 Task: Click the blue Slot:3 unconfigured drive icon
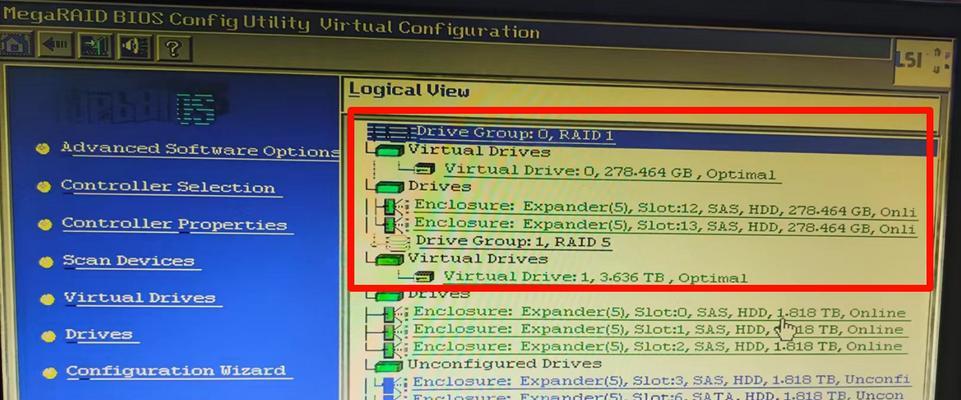click(388, 383)
